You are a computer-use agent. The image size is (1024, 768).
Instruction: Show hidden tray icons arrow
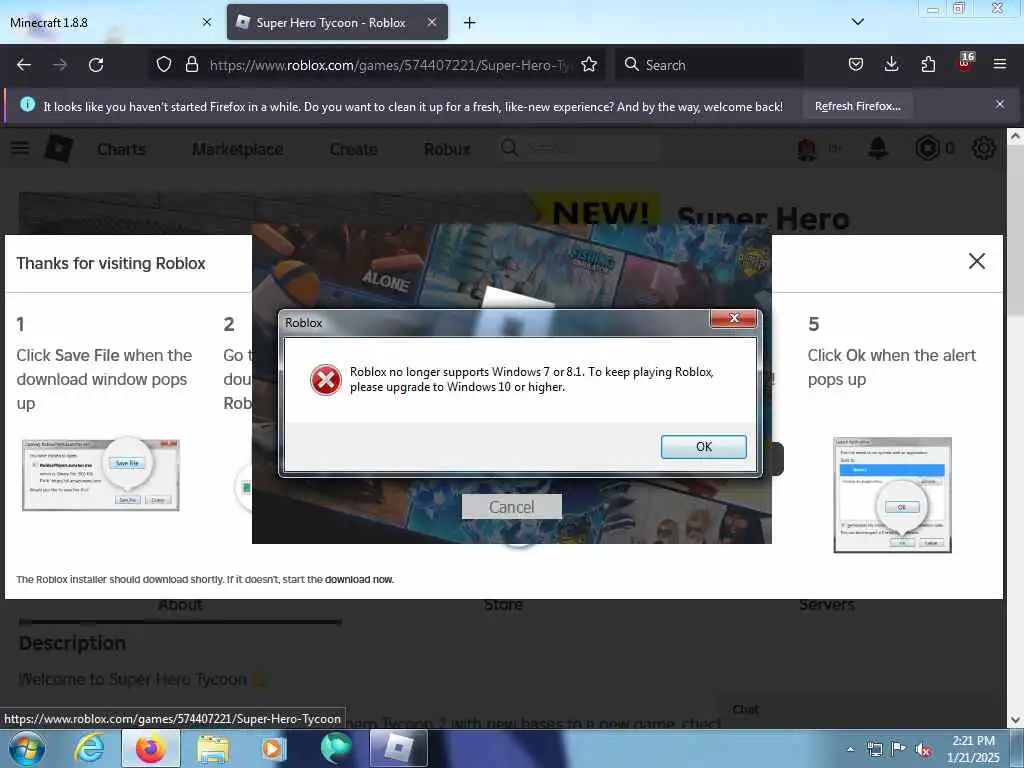coord(850,749)
